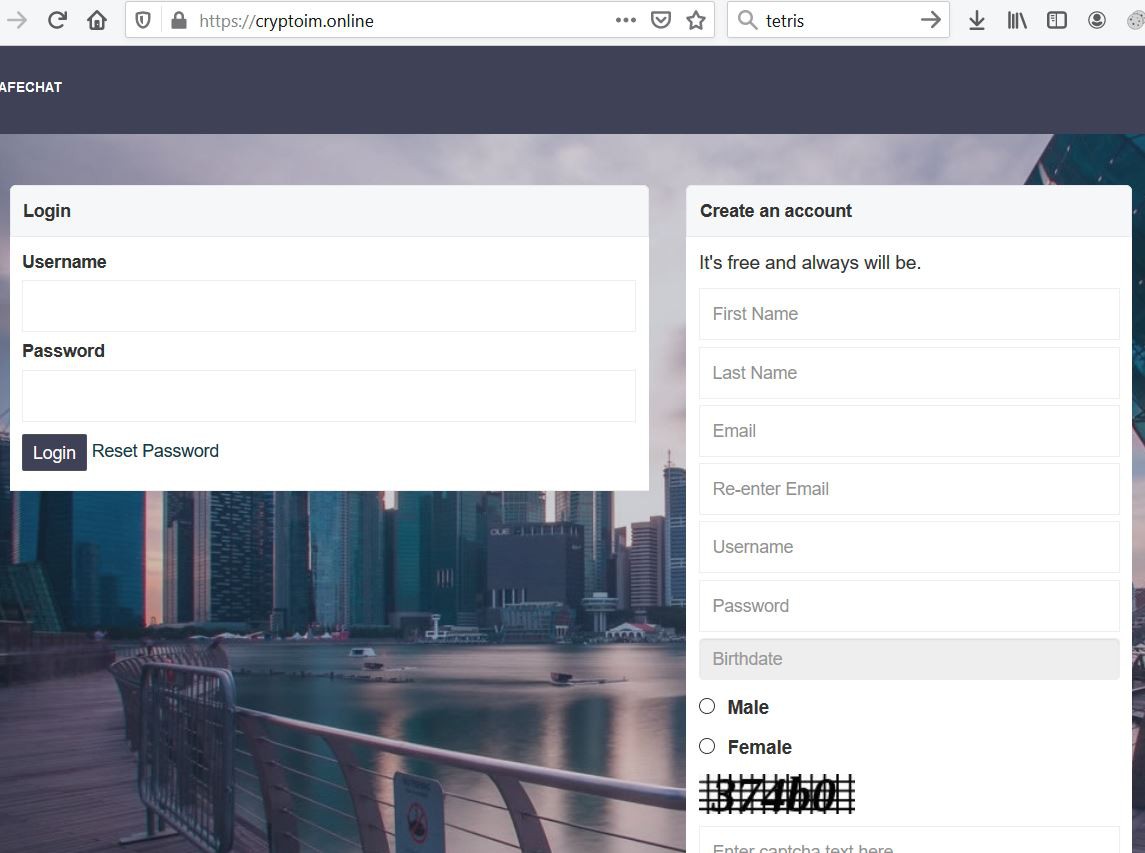Bookmark this page with the star

[x=696, y=20]
